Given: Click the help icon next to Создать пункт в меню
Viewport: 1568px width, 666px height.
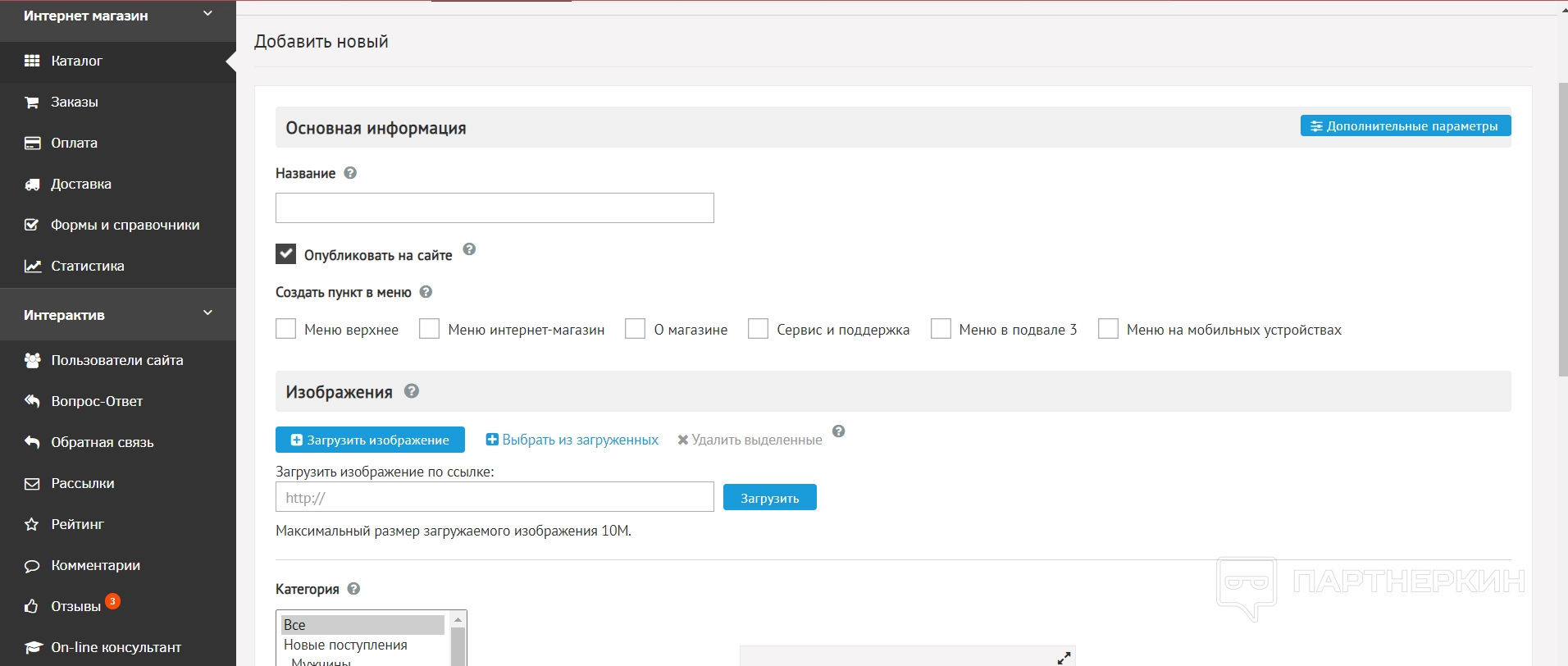Looking at the screenshot, I should click(x=426, y=292).
